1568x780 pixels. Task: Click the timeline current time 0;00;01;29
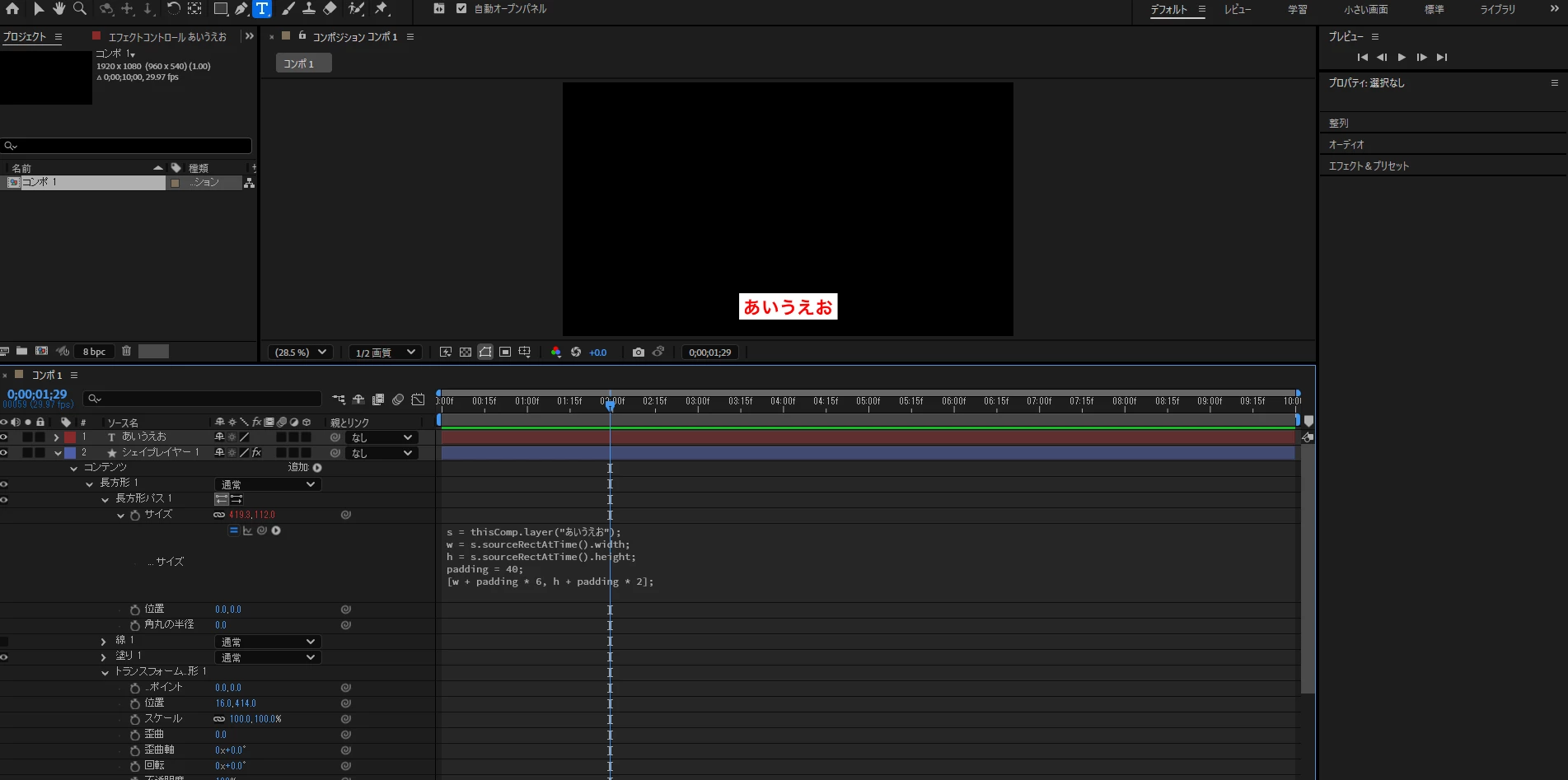tap(37, 395)
